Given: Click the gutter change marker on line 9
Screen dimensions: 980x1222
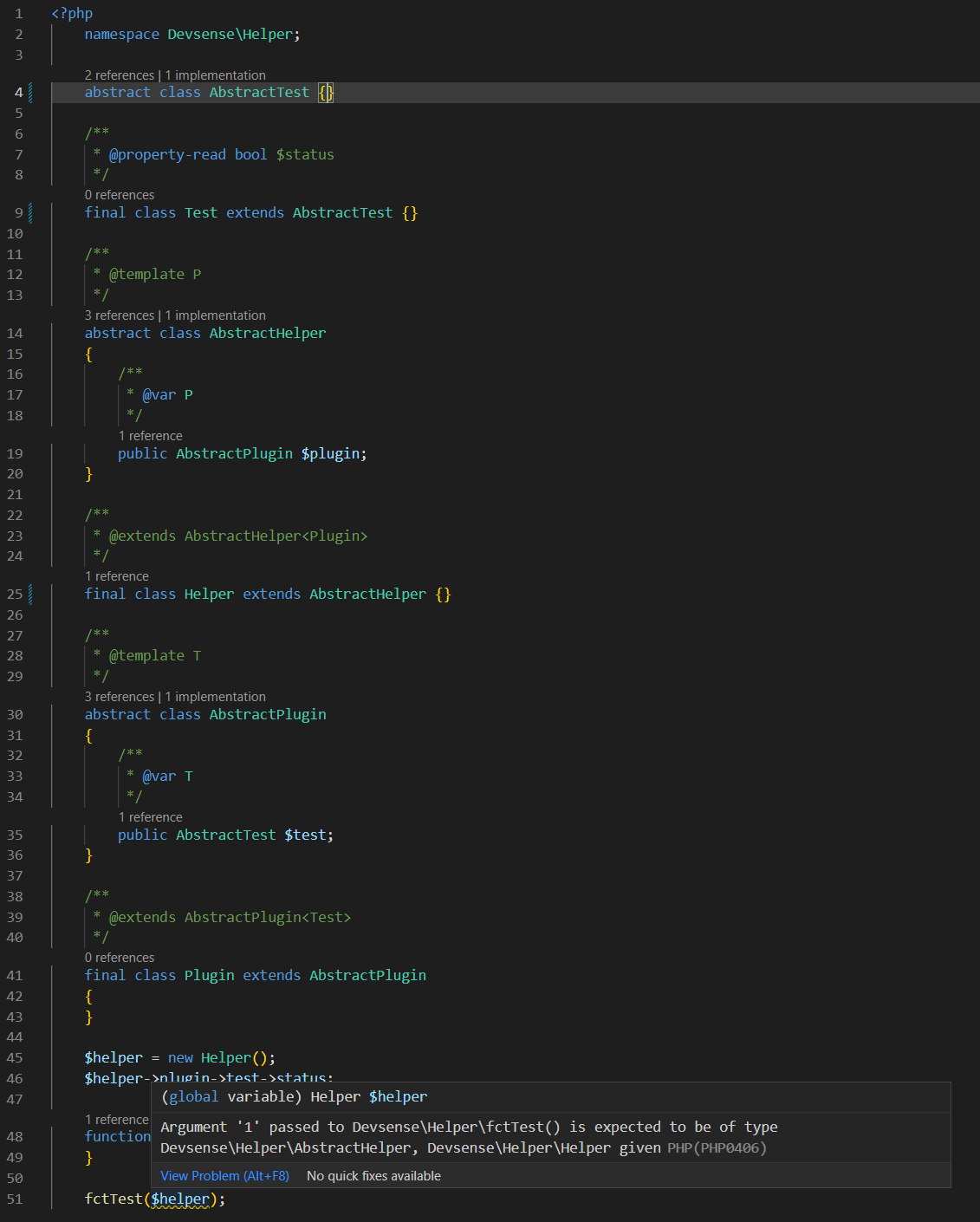Looking at the screenshot, I should [31, 212].
